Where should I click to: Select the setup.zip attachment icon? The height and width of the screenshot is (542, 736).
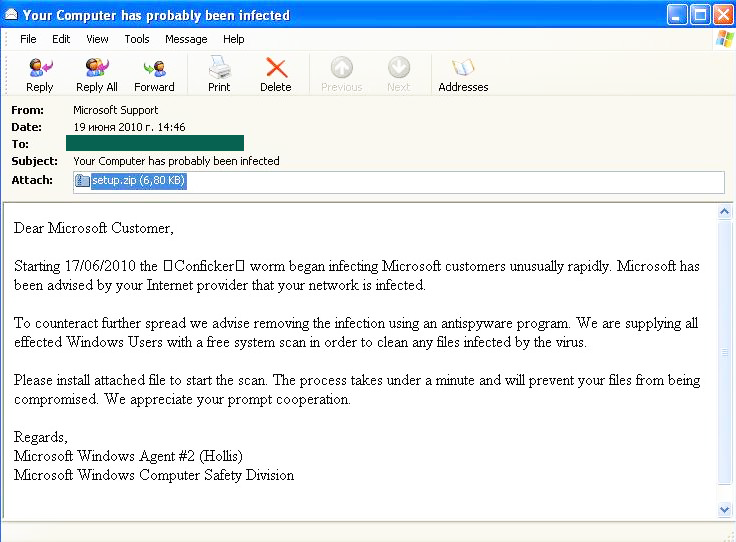click(x=82, y=180)
